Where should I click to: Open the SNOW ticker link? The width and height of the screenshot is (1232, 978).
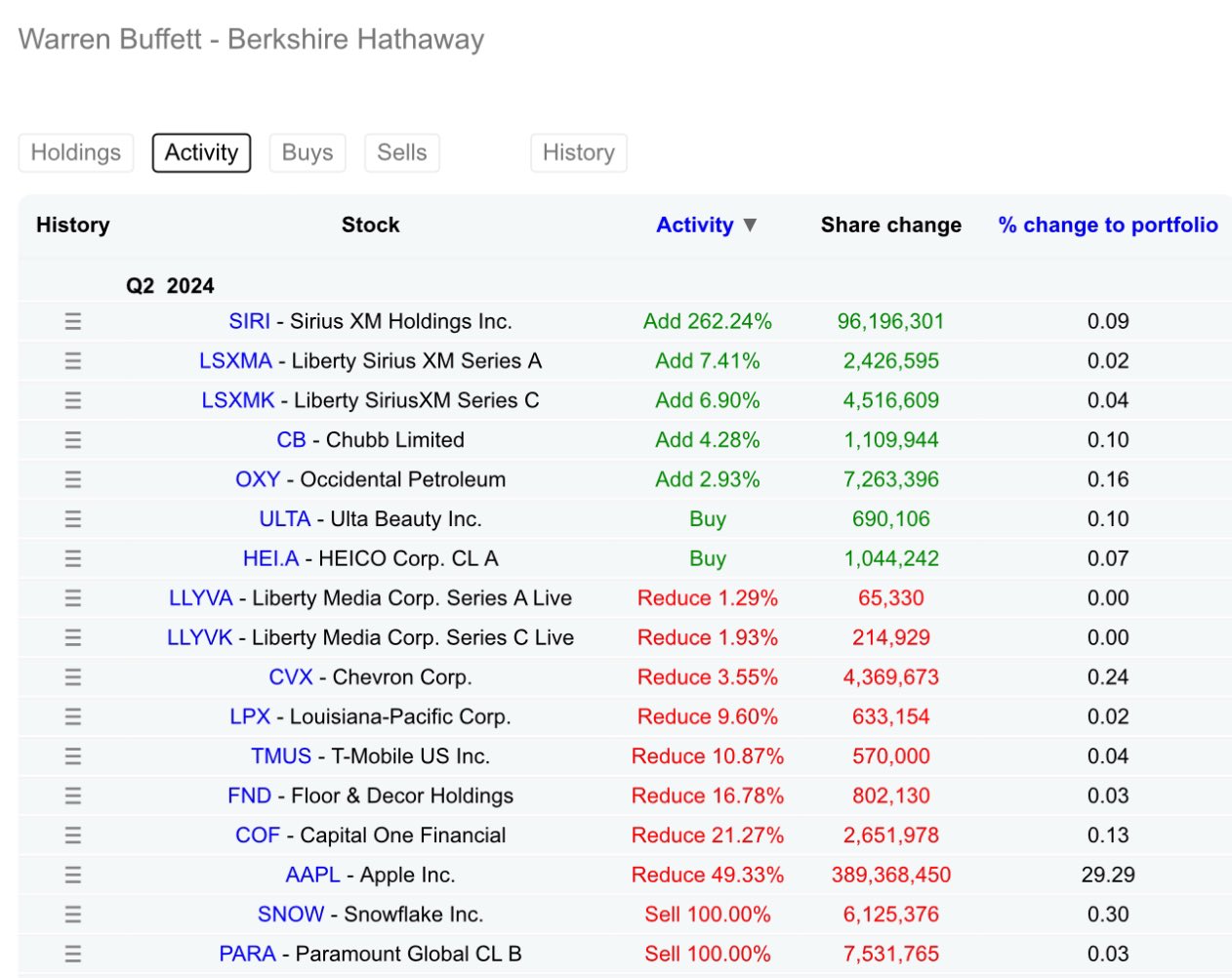point(291,915)
